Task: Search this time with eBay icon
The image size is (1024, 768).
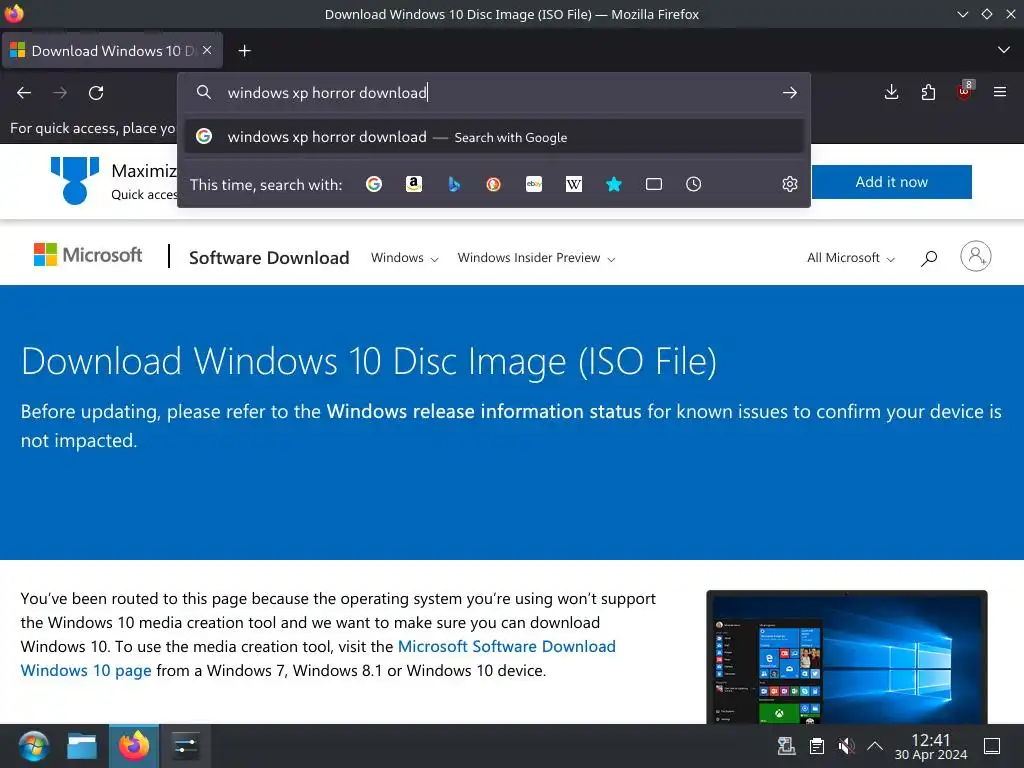Action: (534, 184)
